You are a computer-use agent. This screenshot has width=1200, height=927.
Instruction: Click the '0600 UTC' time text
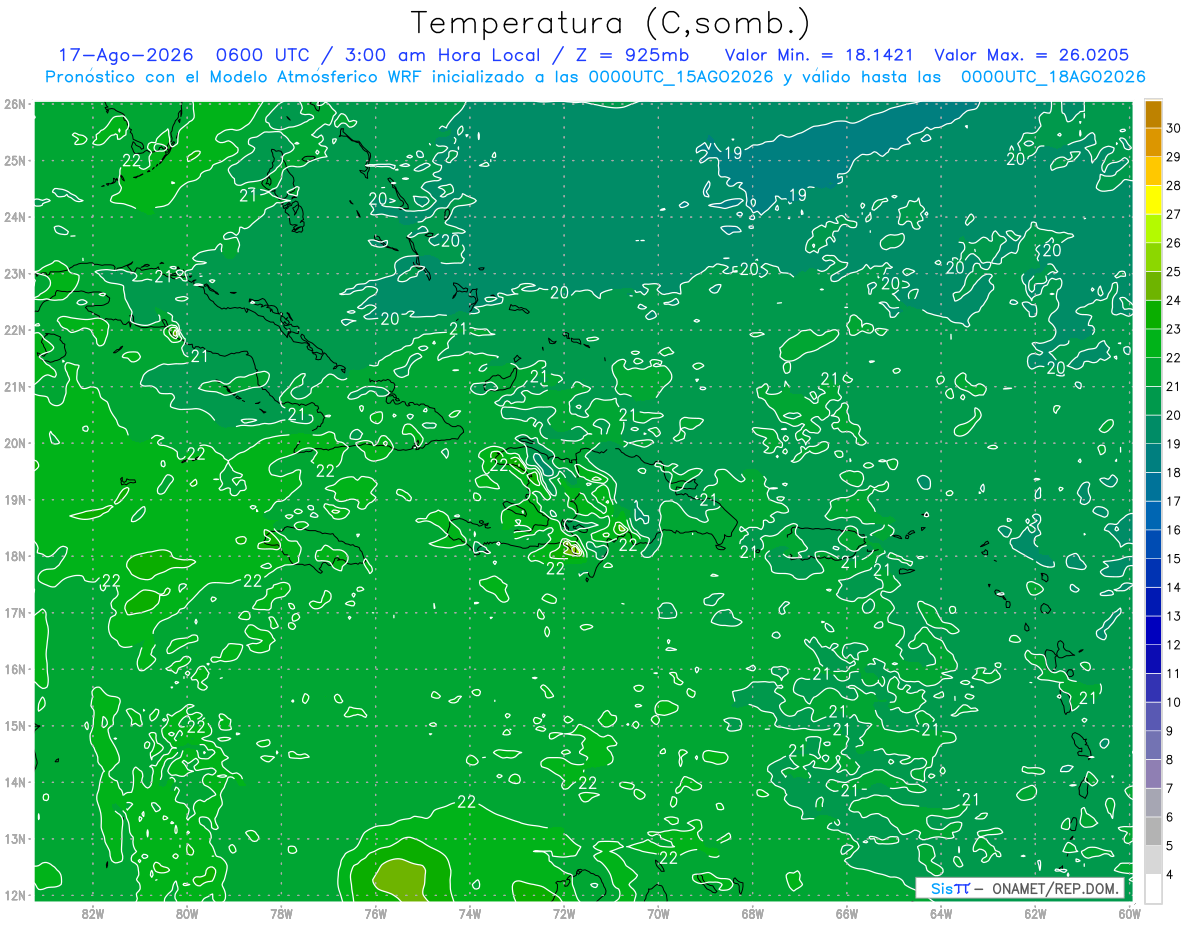coord(264,55)
